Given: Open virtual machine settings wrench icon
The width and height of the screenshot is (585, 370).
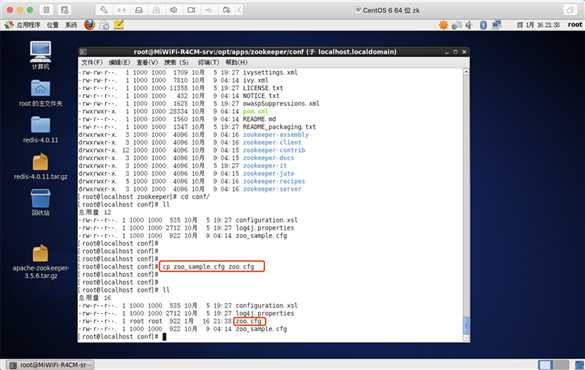Looking at the screenshot, I should click(x=104, y=10).
